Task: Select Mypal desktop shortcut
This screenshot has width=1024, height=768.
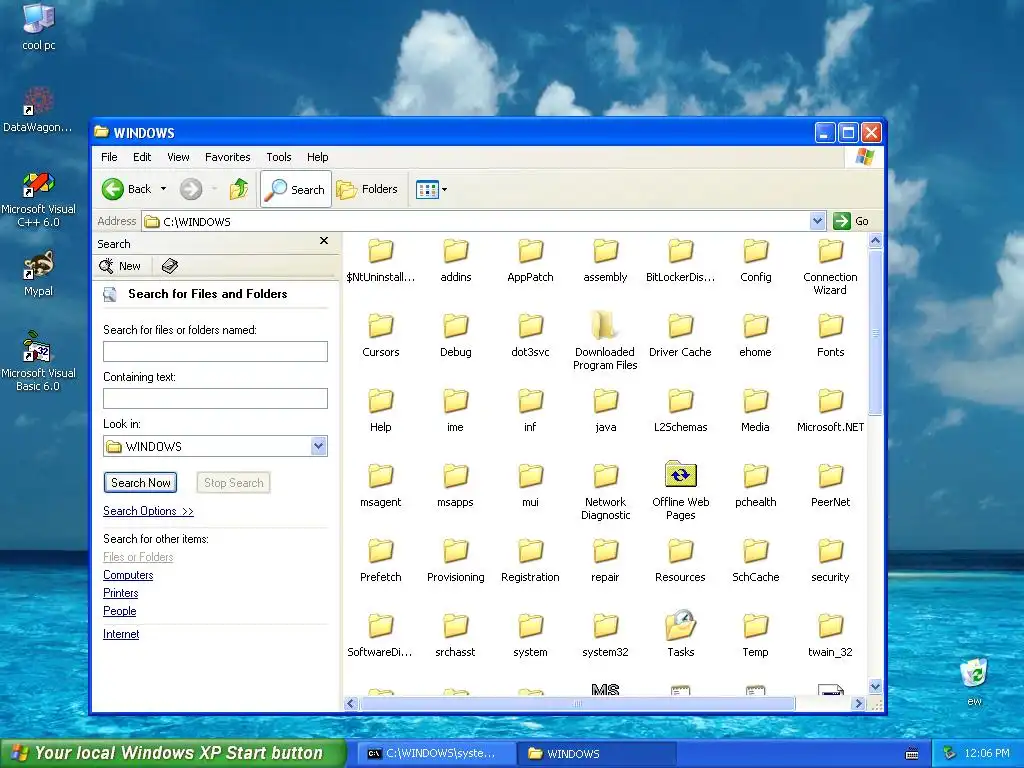Action: (x=38, y=274)
